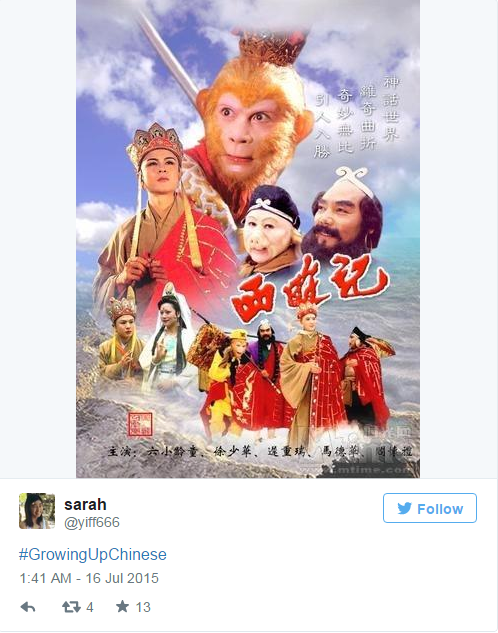Click the retweet icon

(x=71, y=607)
